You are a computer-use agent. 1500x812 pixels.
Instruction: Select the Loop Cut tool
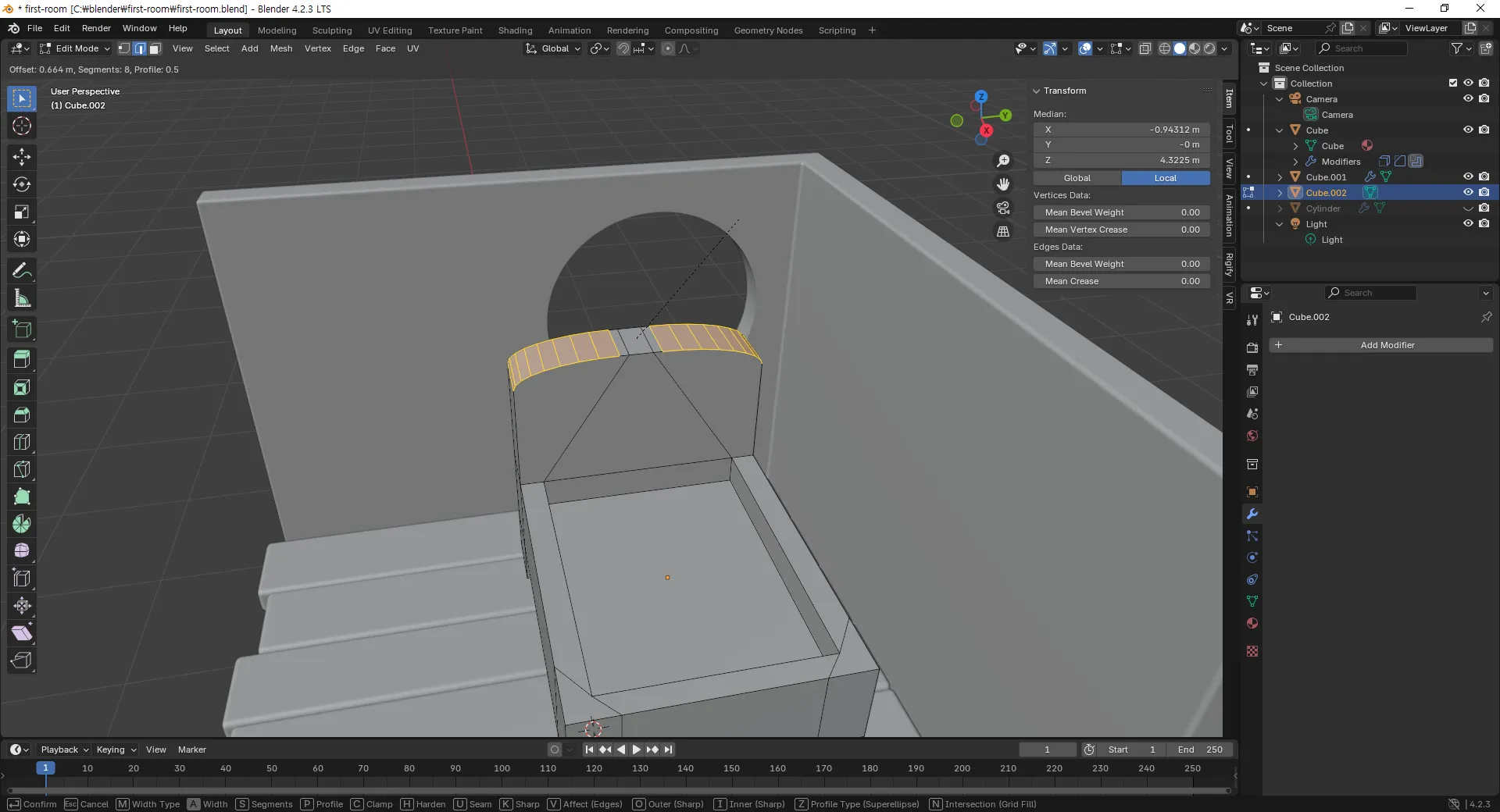pyautogui.click(x=22, y=442)
